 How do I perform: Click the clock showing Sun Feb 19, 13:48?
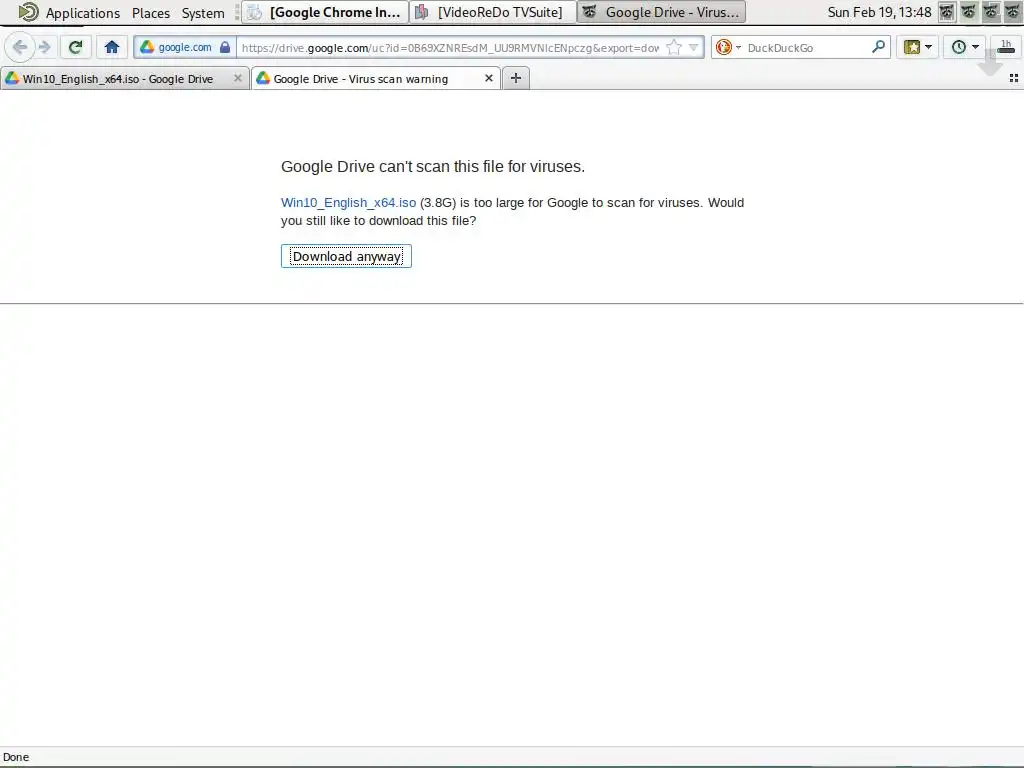pos(879,12)
